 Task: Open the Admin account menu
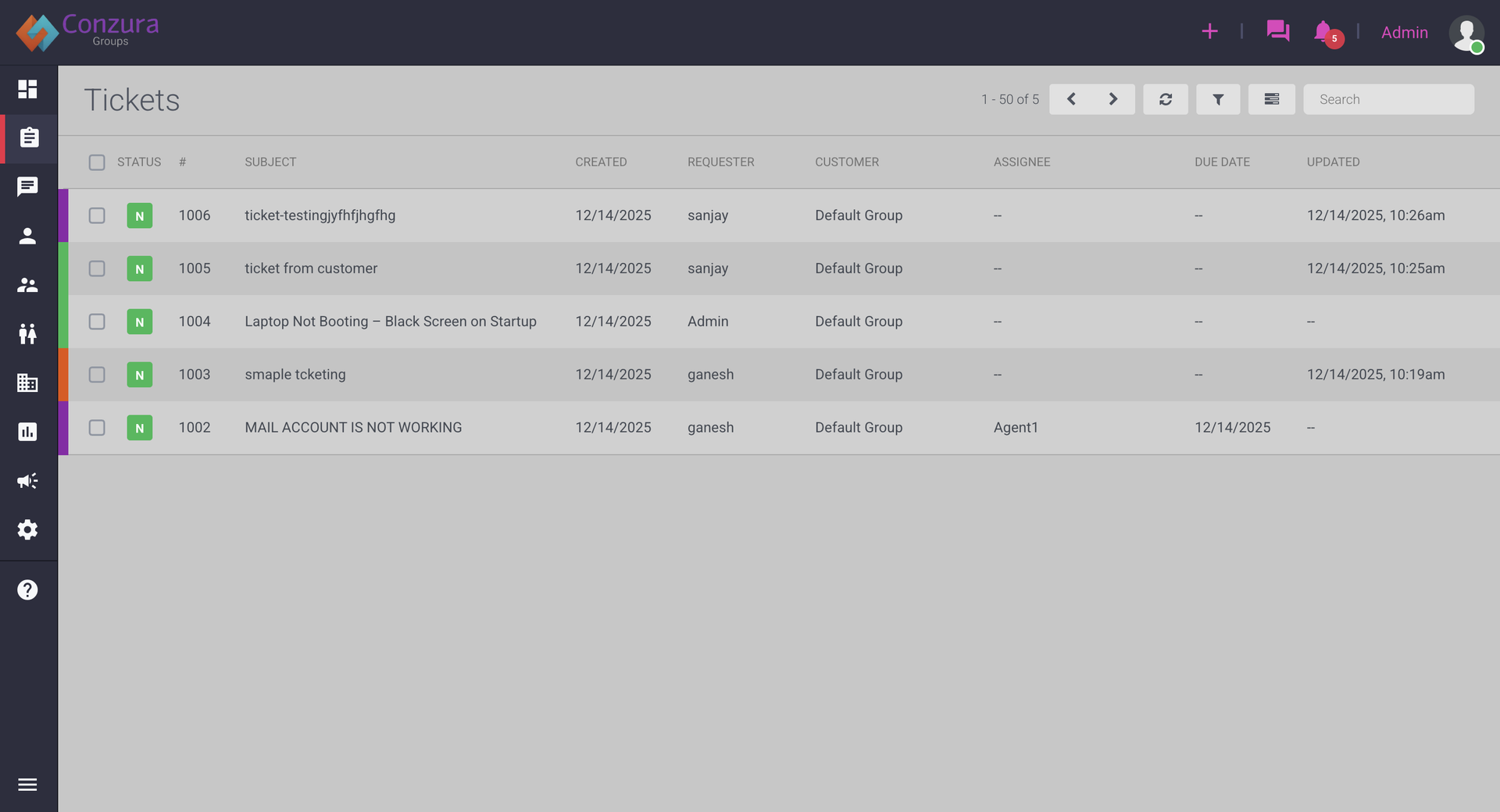click(x=1404, y=32)
